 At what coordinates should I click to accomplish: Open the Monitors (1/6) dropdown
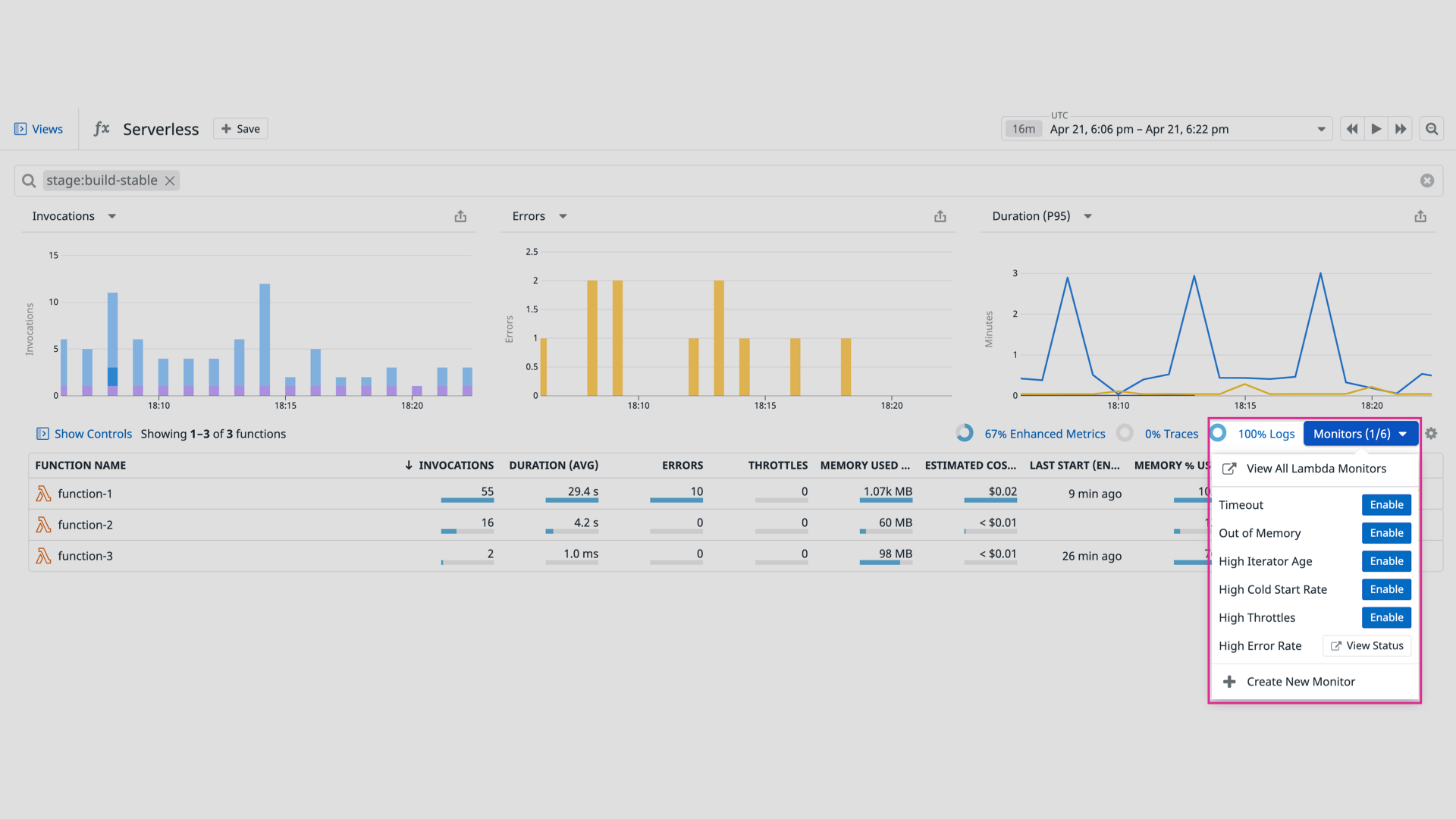click(1360, 433)
